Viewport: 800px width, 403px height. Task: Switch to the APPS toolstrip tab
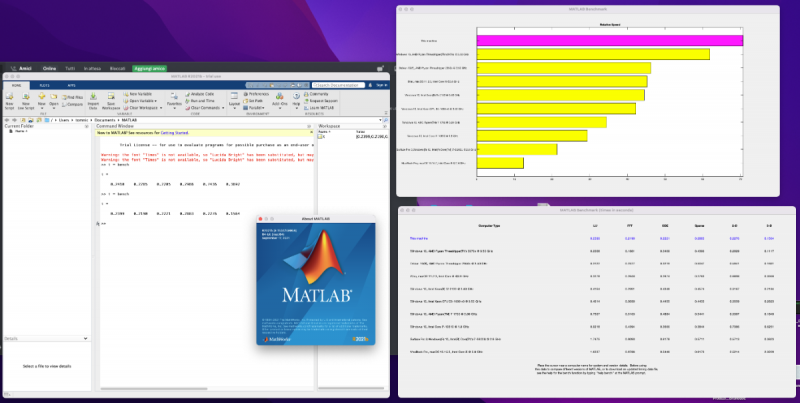pyautogui.click(x=71, y=85)
